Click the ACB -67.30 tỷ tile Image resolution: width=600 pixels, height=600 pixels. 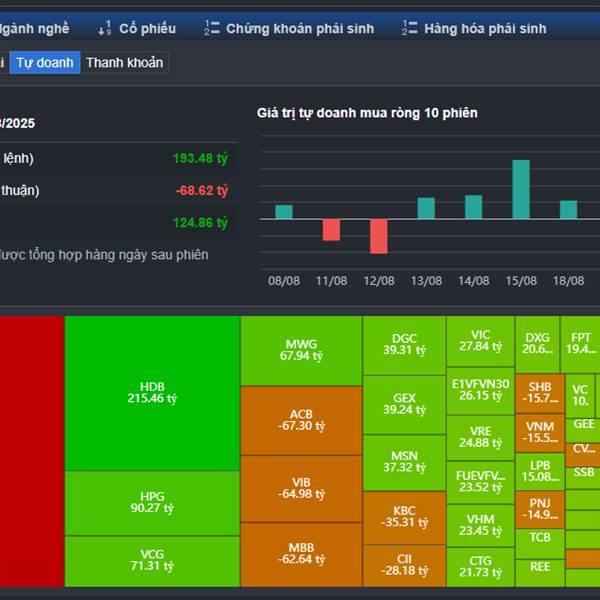tap(302, 421)
